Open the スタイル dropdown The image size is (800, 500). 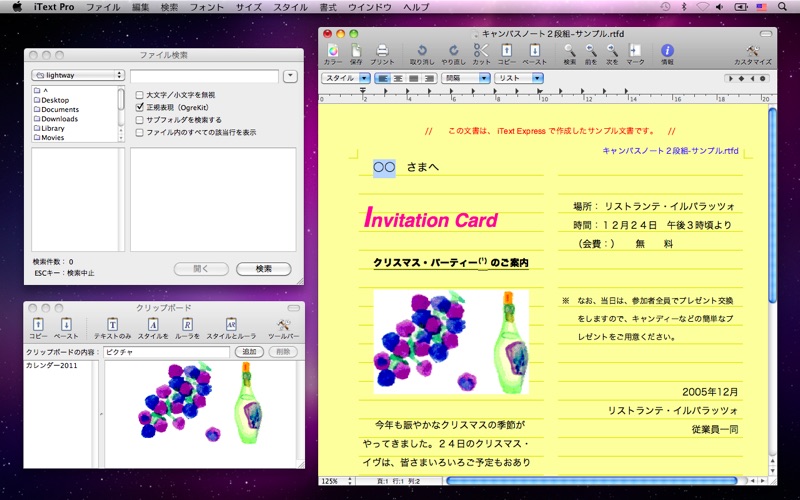(346, 78)
